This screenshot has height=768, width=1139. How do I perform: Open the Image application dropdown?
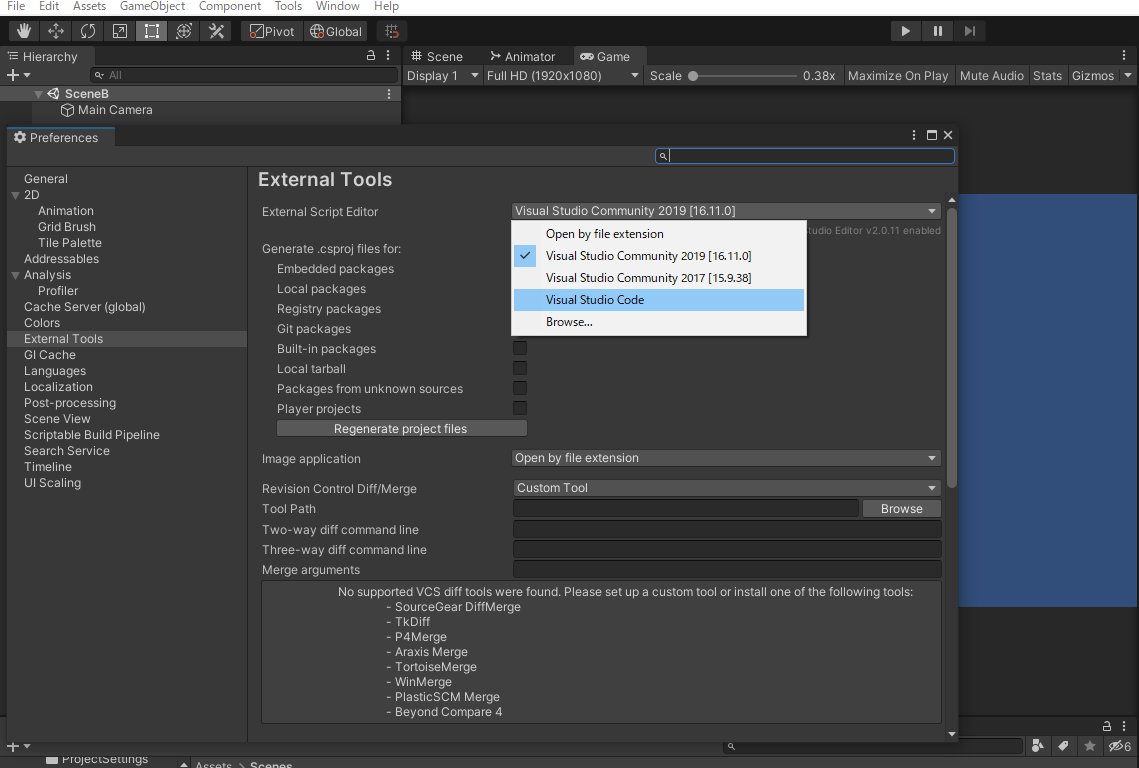click(x=725, y=458)
